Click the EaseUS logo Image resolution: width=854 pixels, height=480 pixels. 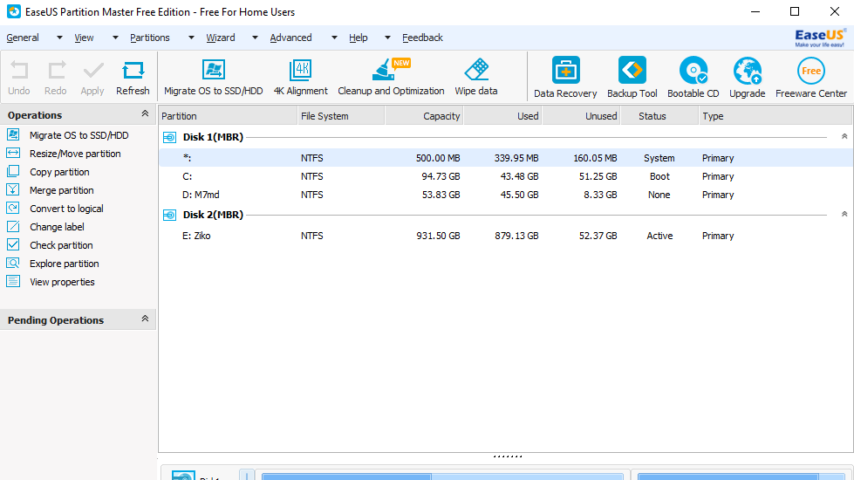click(820, 38)
